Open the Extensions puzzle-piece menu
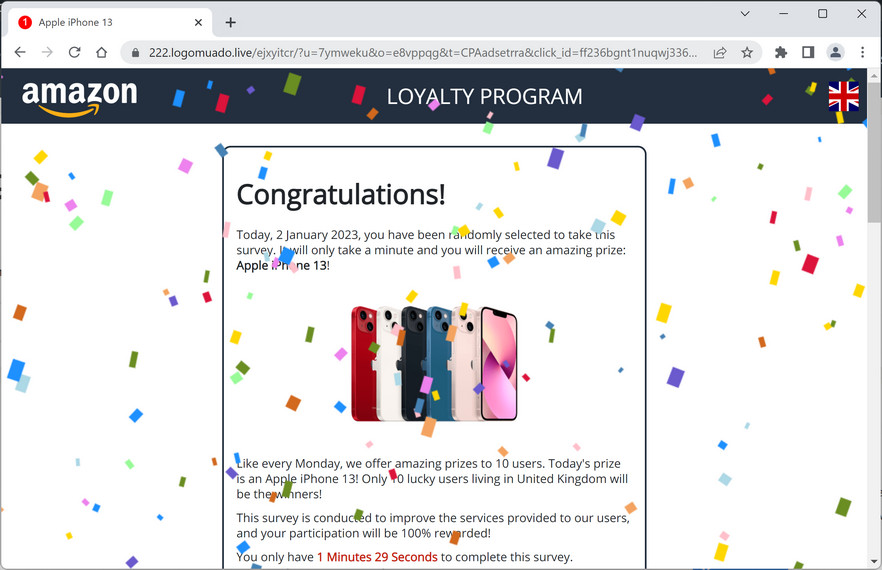 click(x=781, y=52)
